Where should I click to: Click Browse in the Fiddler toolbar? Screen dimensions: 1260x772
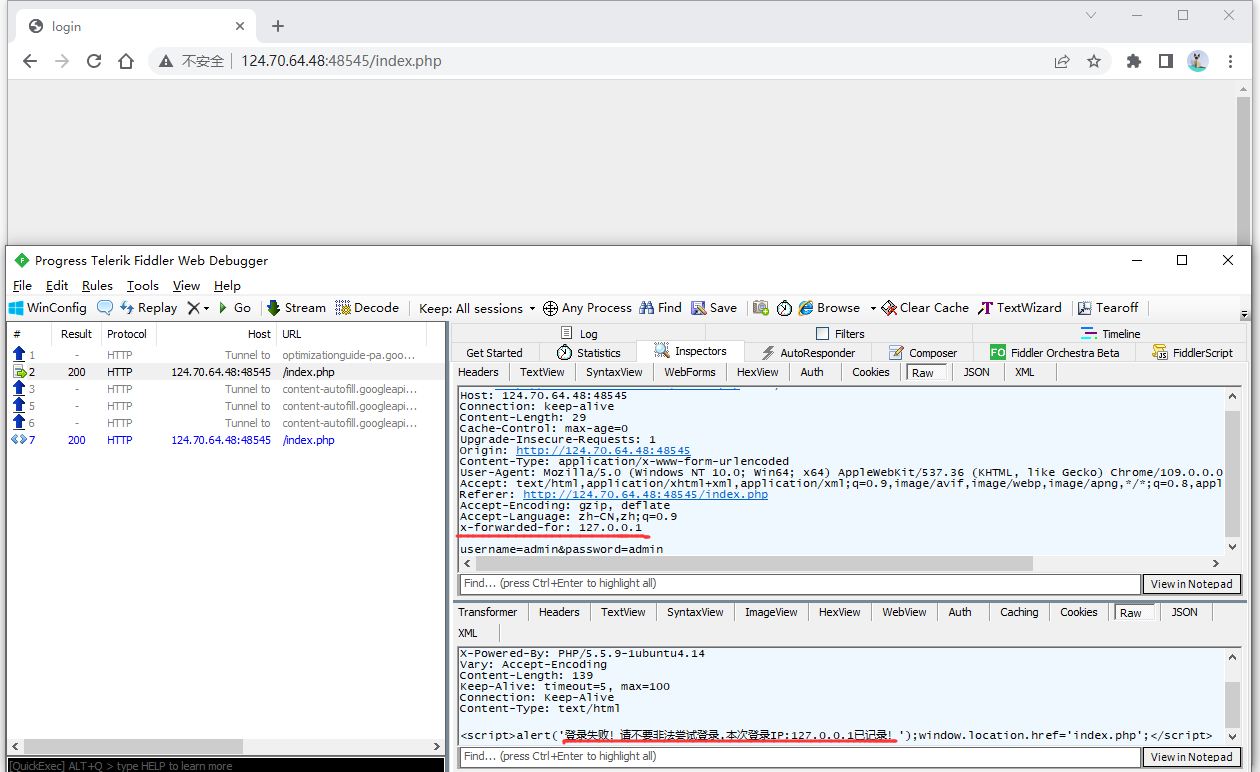tap(829, 308)
